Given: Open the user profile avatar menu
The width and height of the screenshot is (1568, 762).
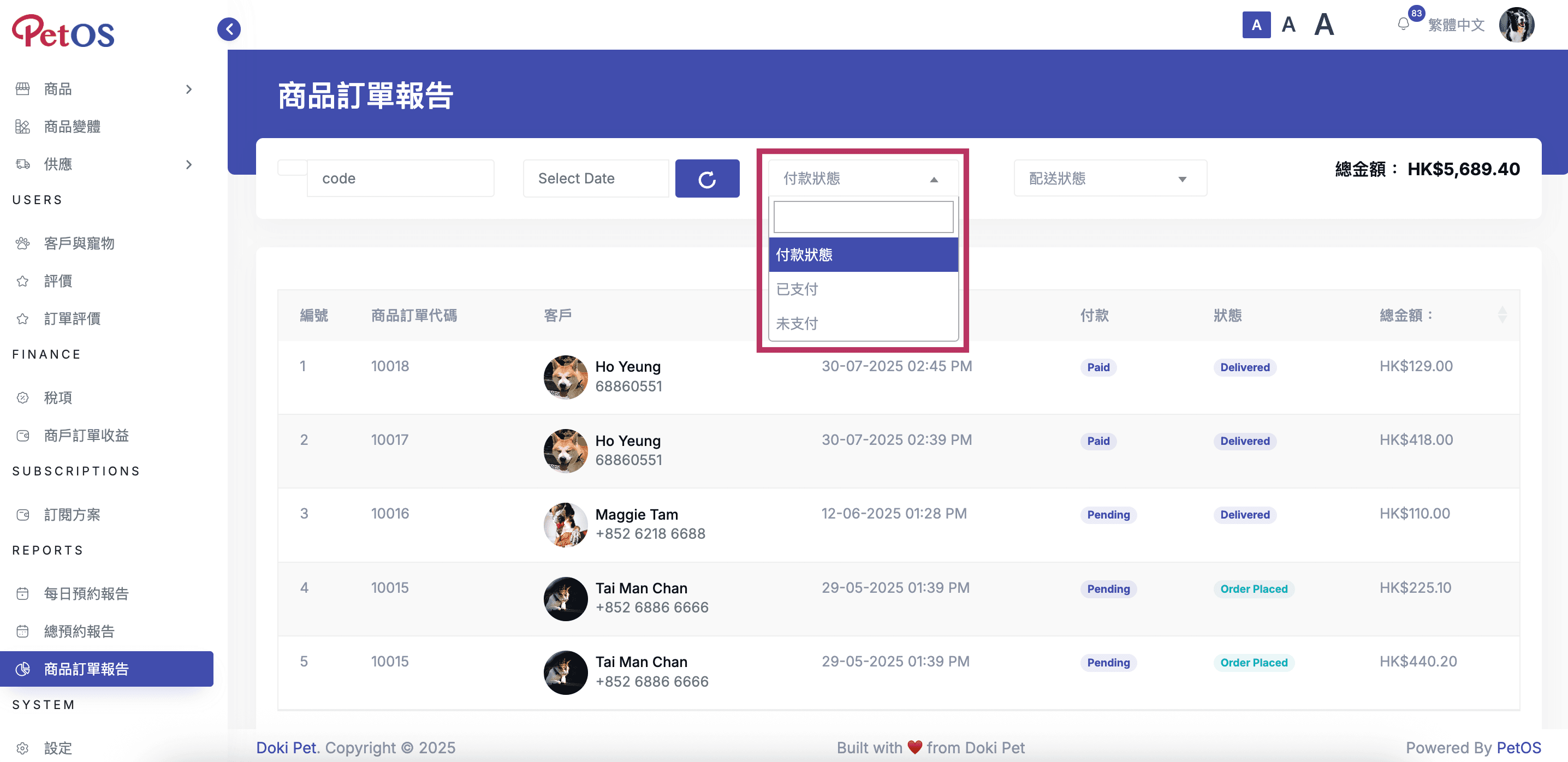Looking at the screenshot, I should pyautogui.click(x=1517, y=25).
